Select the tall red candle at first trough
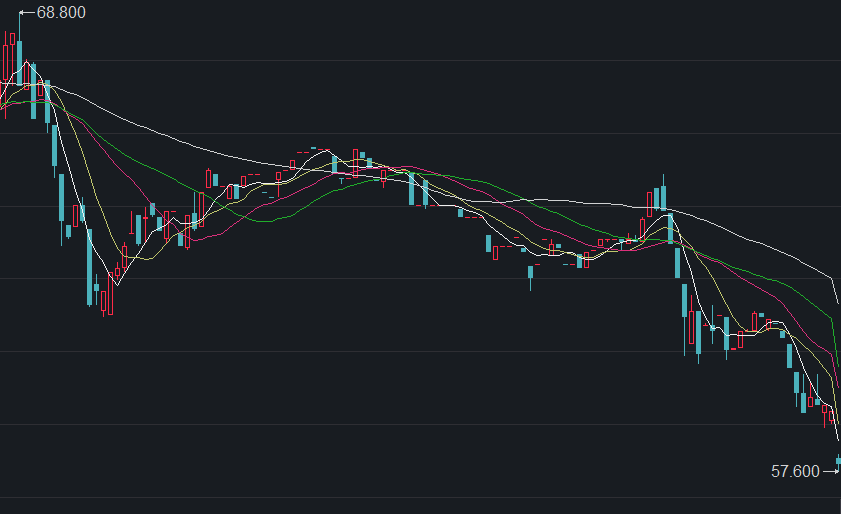 pos(109,294)
